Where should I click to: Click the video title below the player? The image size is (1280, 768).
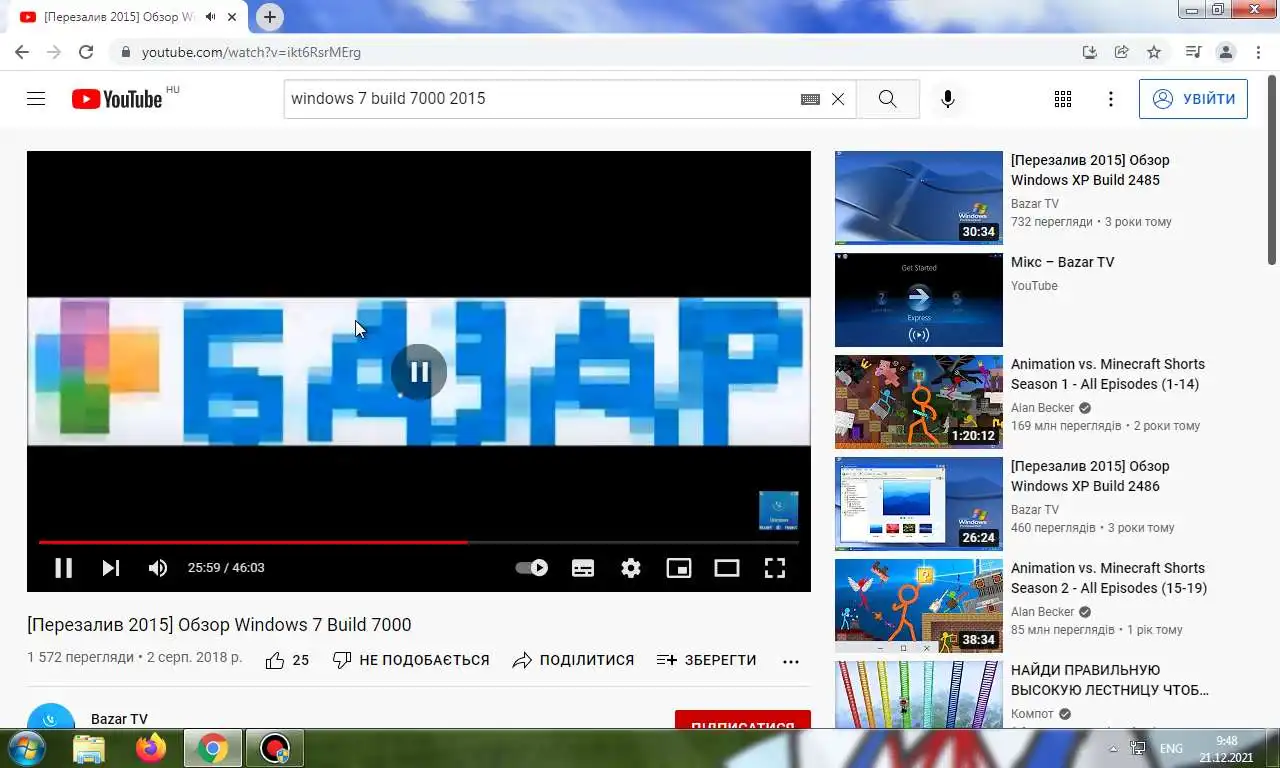click(219, 625)
